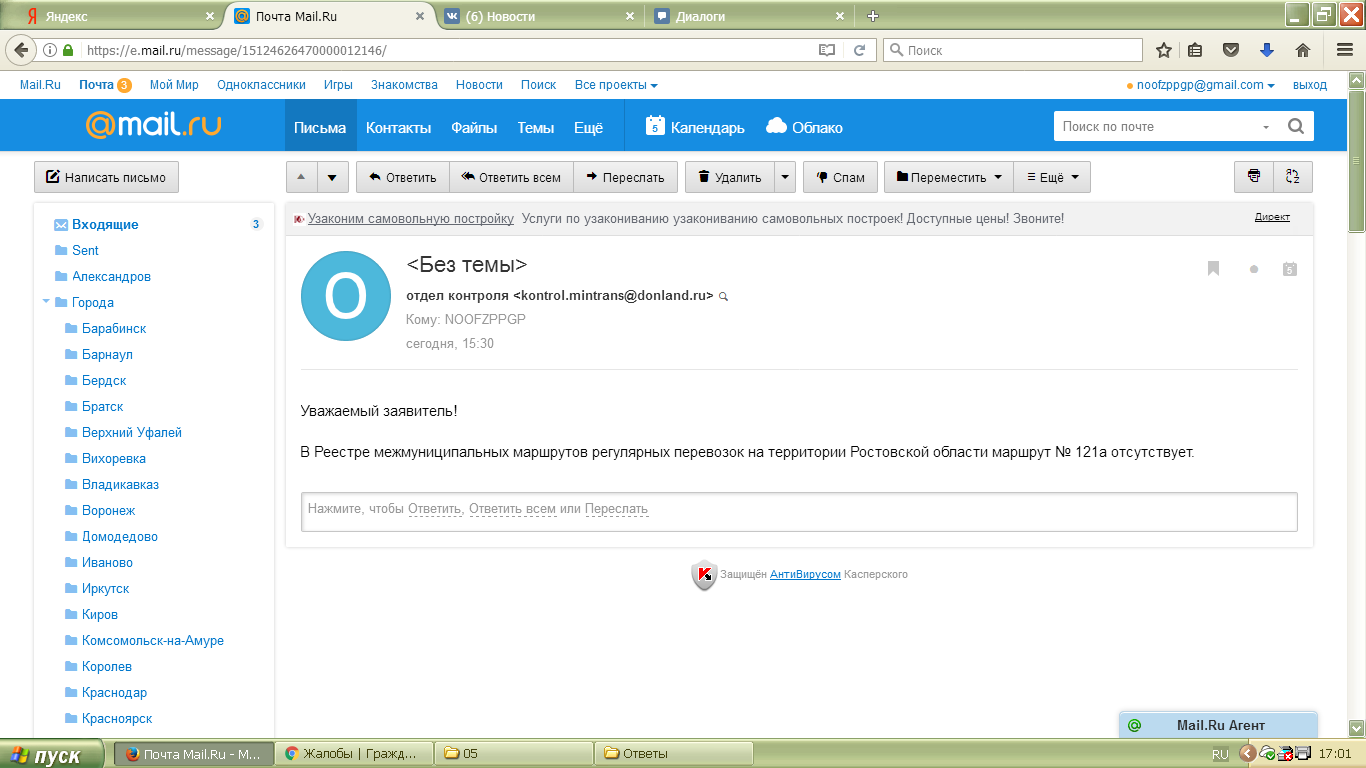Open the dropdown arrow next to Удалить
The height and width of the screenshot is (768, 1366).
tap(785, 177)
